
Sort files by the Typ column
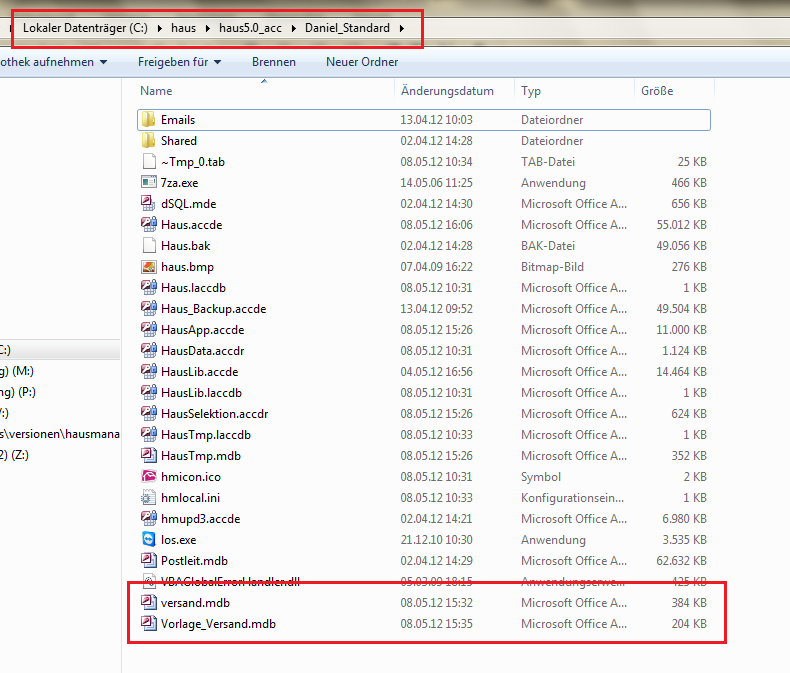coord(531,91)
